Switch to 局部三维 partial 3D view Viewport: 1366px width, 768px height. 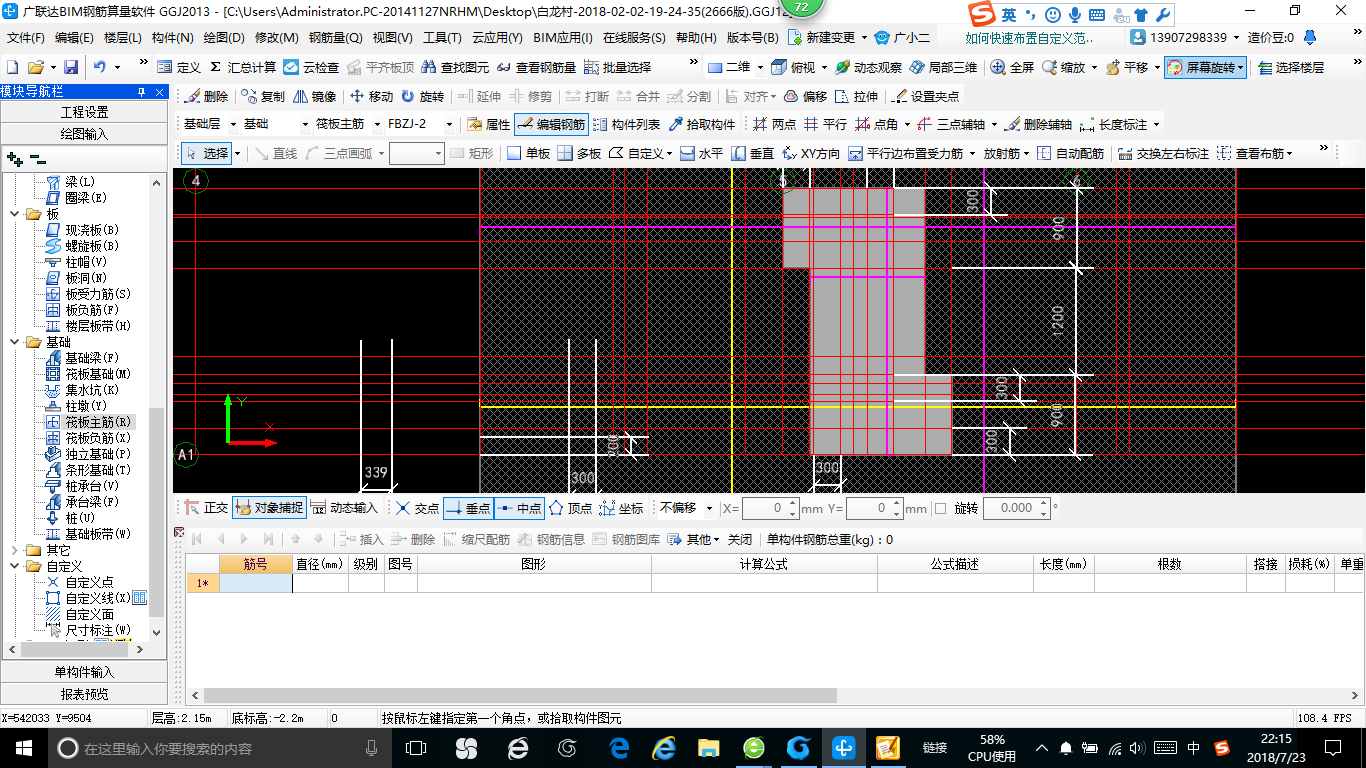(x=943, y=67)
